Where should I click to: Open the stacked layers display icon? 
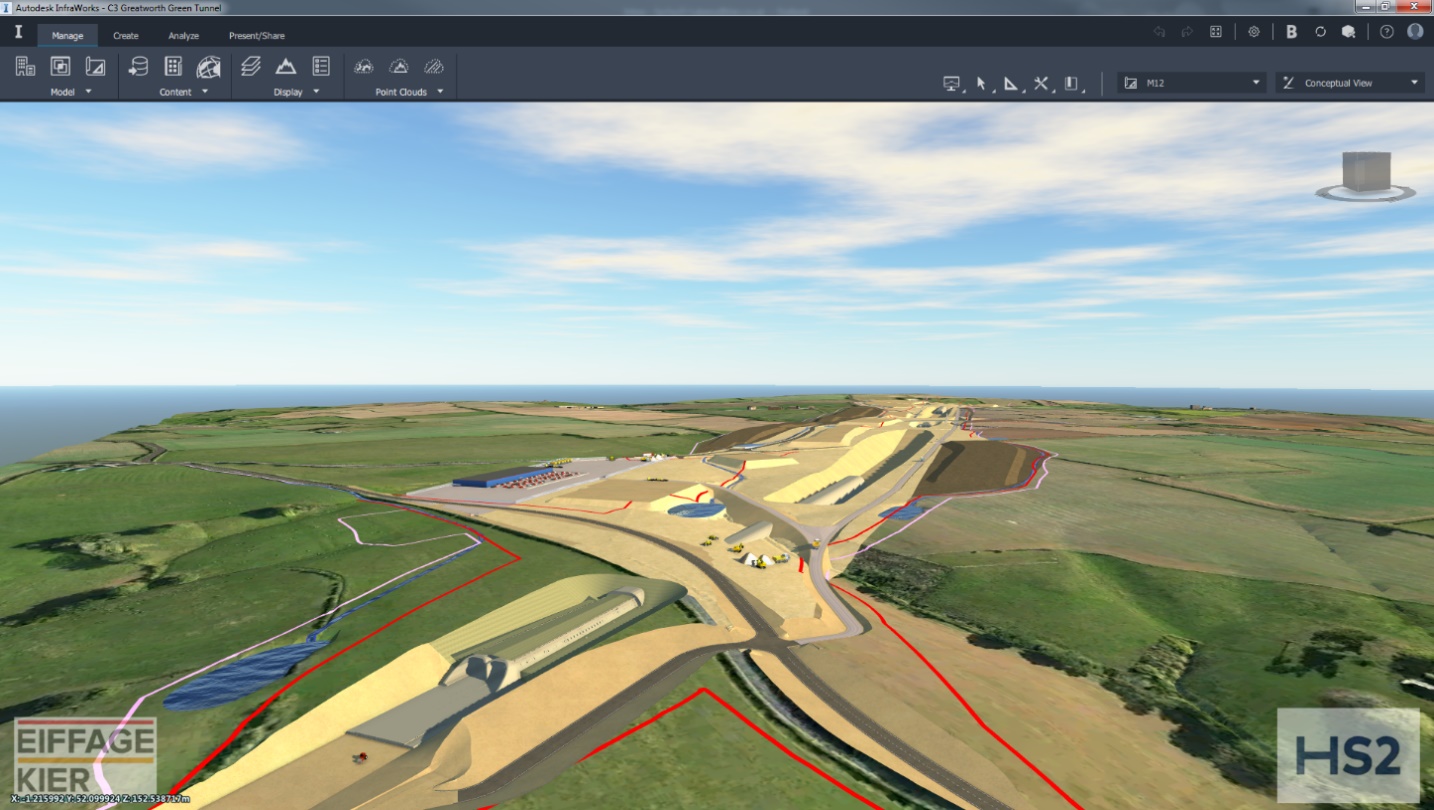[251, 67]
